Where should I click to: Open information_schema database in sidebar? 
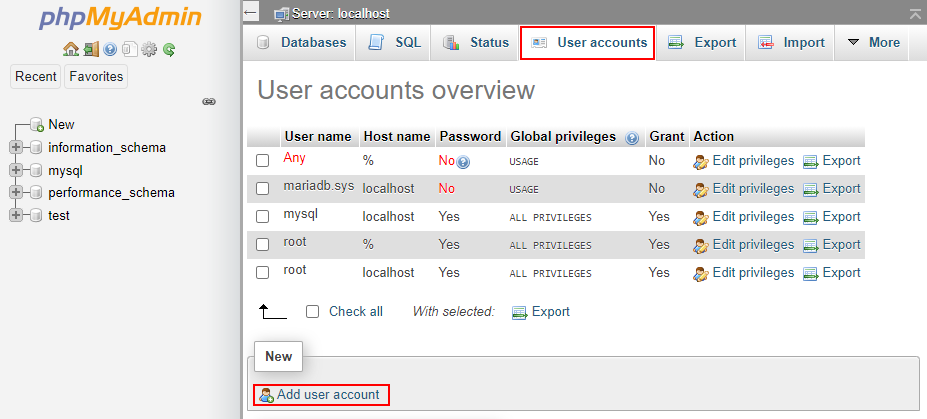(x=107, y=147)
